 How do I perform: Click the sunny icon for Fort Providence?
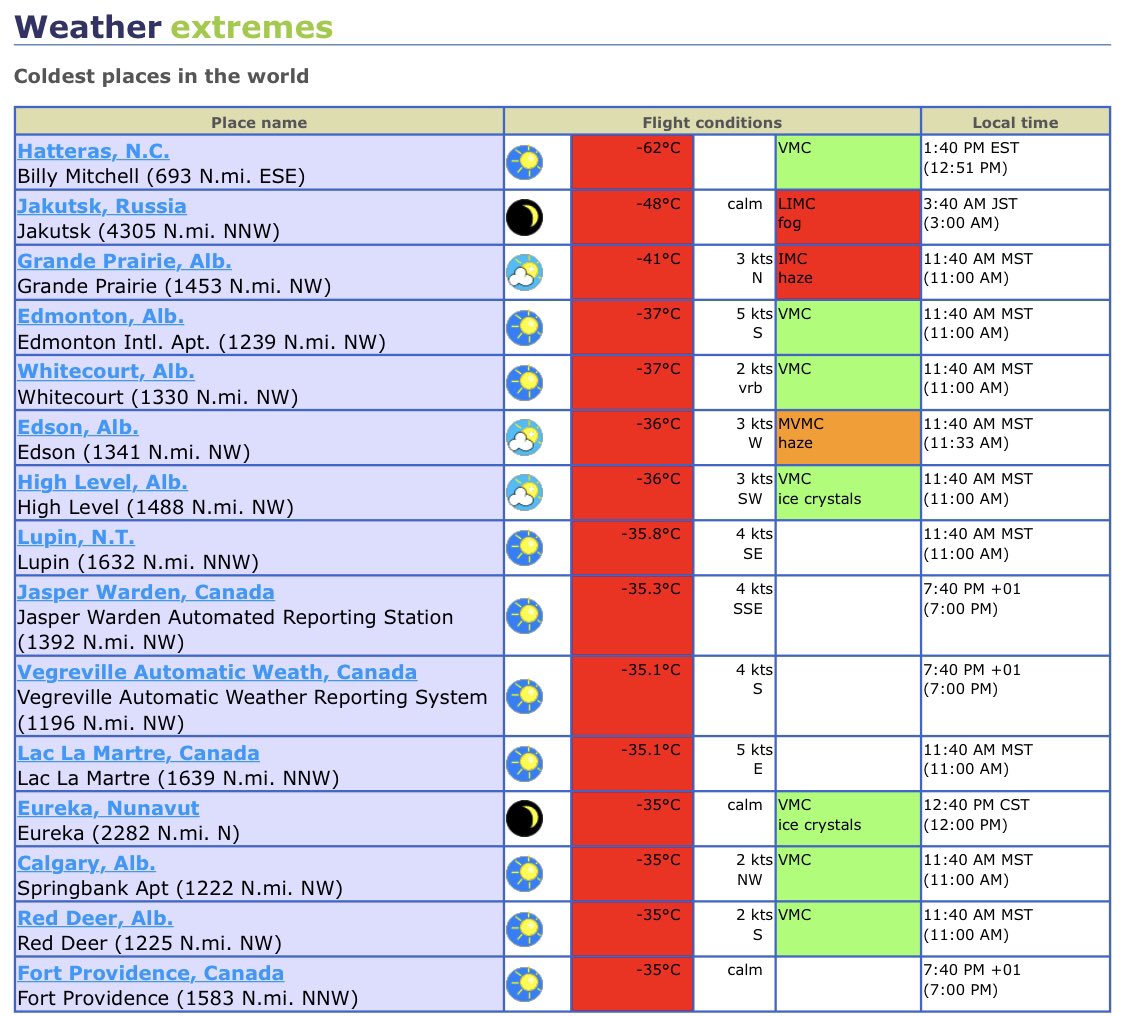524,984
